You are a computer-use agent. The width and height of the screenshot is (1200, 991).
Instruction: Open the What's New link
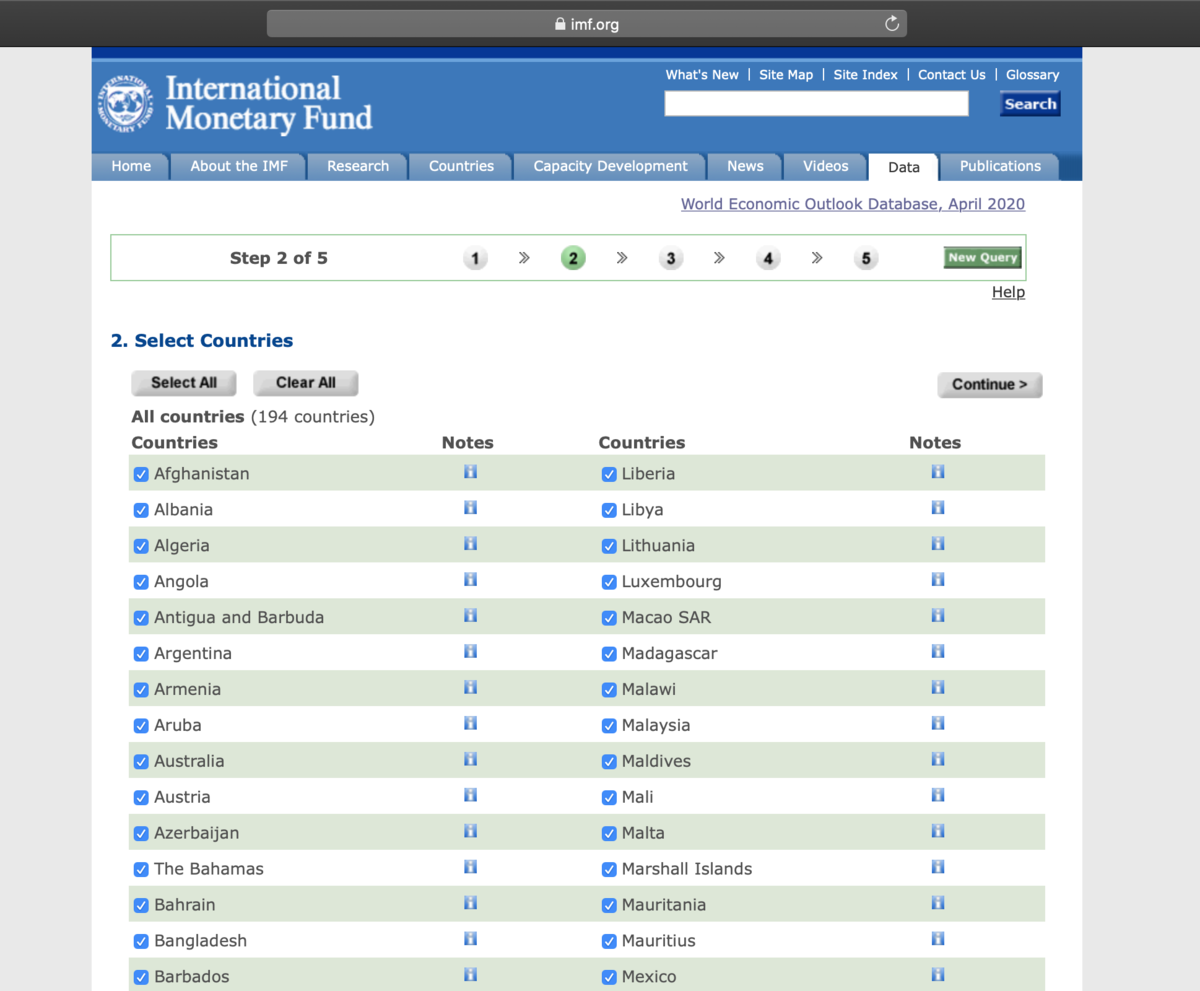(702, 75)
